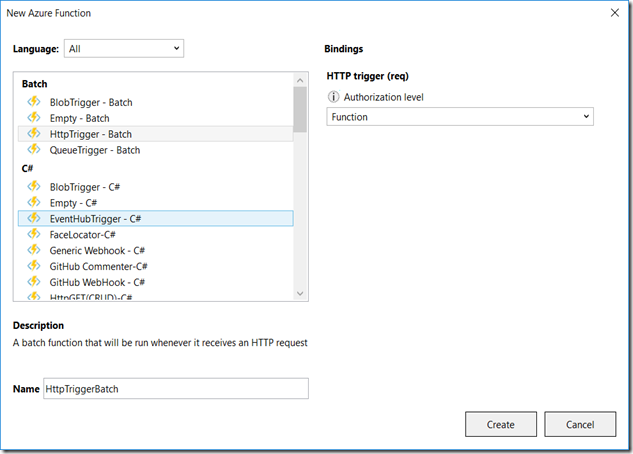Click the template list scroll down arrow

(300, 293)
